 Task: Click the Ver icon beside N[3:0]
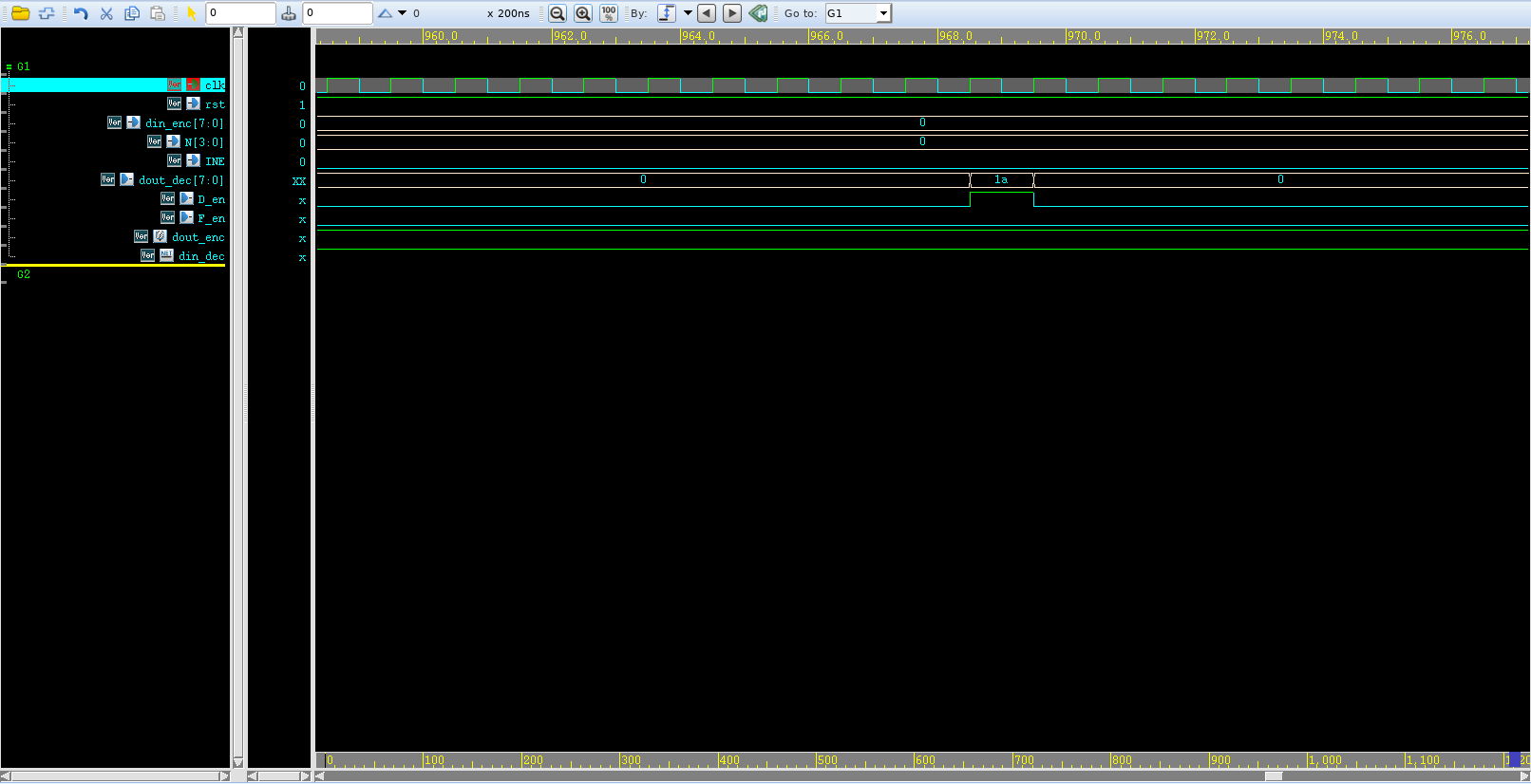click(154, 141)
